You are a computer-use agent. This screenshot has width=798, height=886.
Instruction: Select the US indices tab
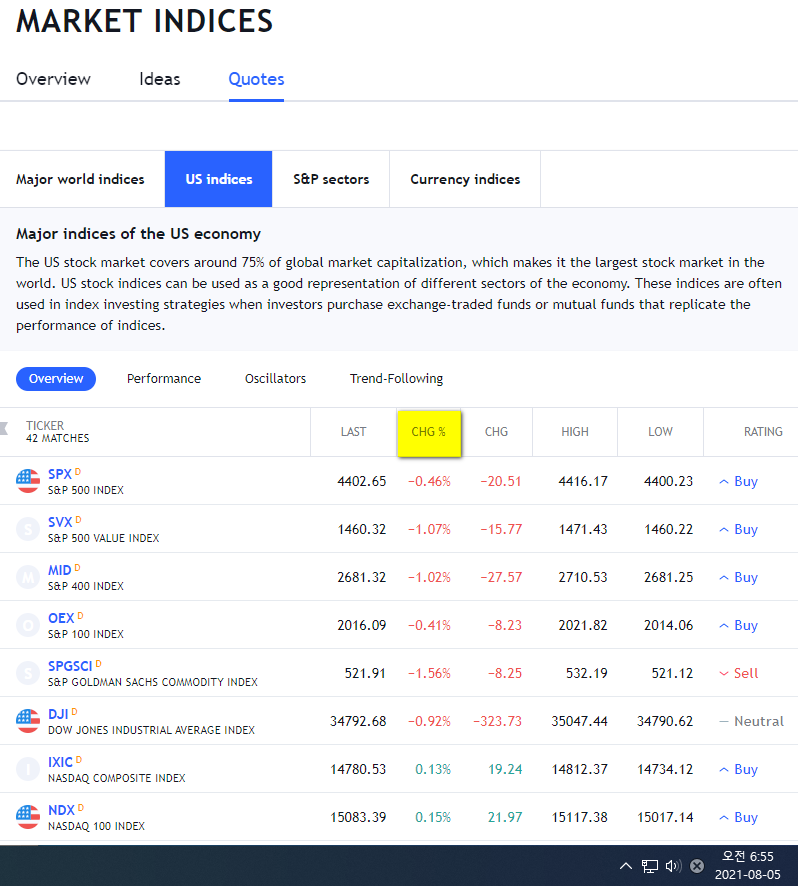pos(219,179)
